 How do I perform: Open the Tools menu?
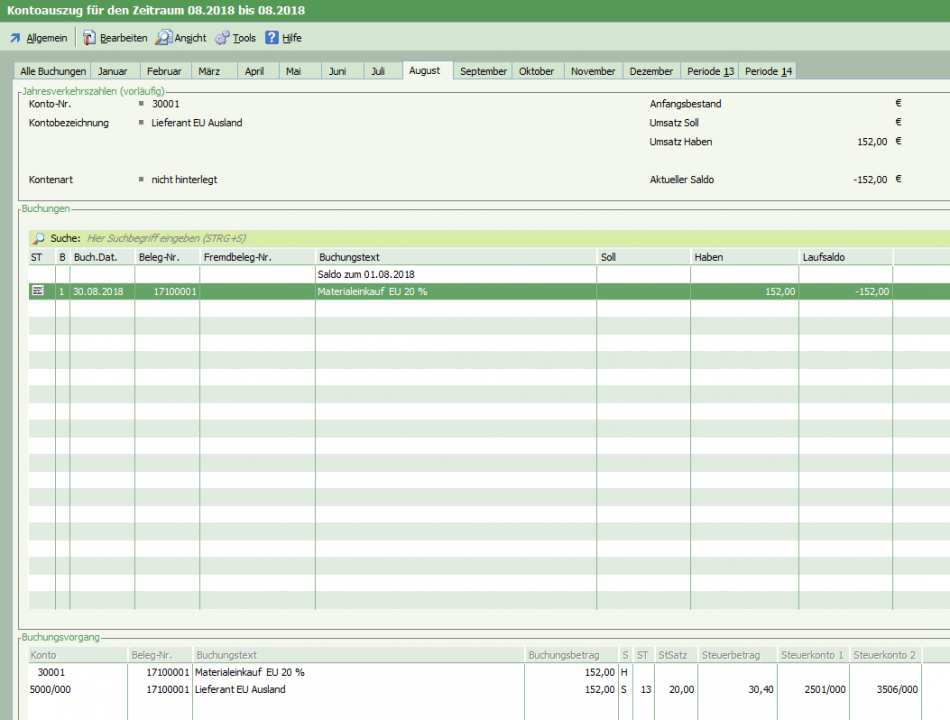point(244,38)
